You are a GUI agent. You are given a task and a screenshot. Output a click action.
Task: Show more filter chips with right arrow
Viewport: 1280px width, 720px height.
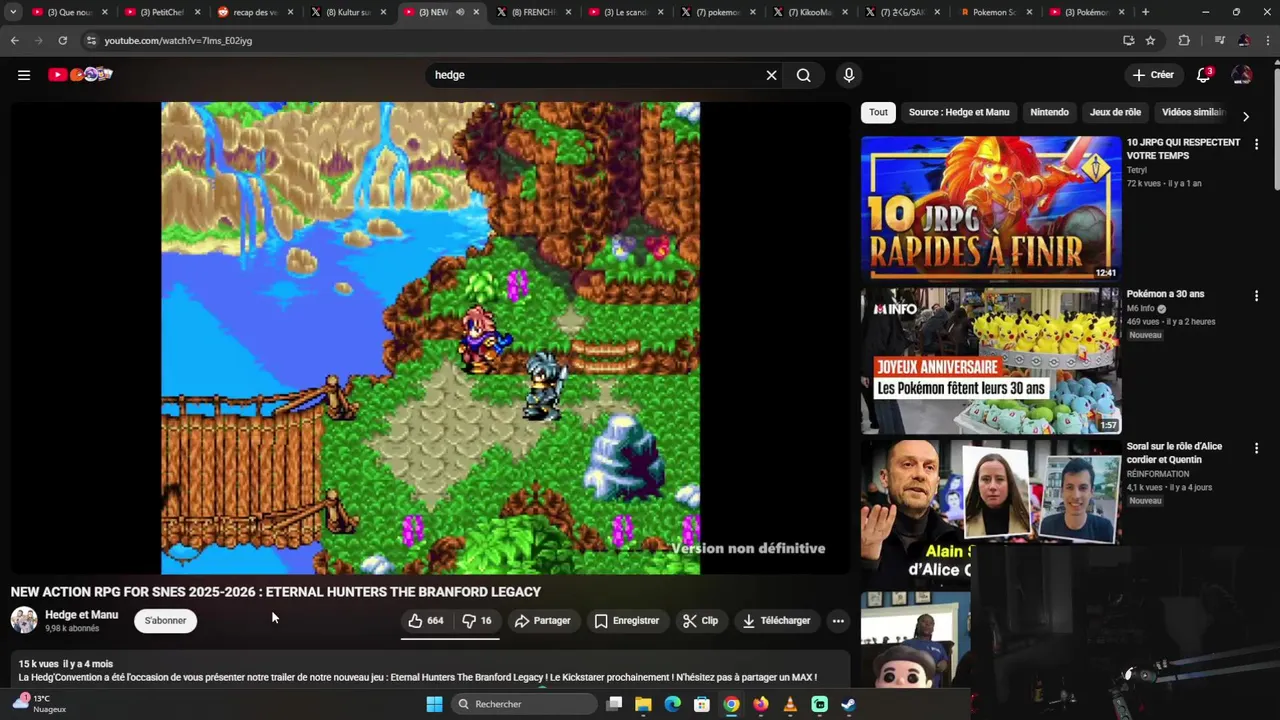coord(1245,116)
